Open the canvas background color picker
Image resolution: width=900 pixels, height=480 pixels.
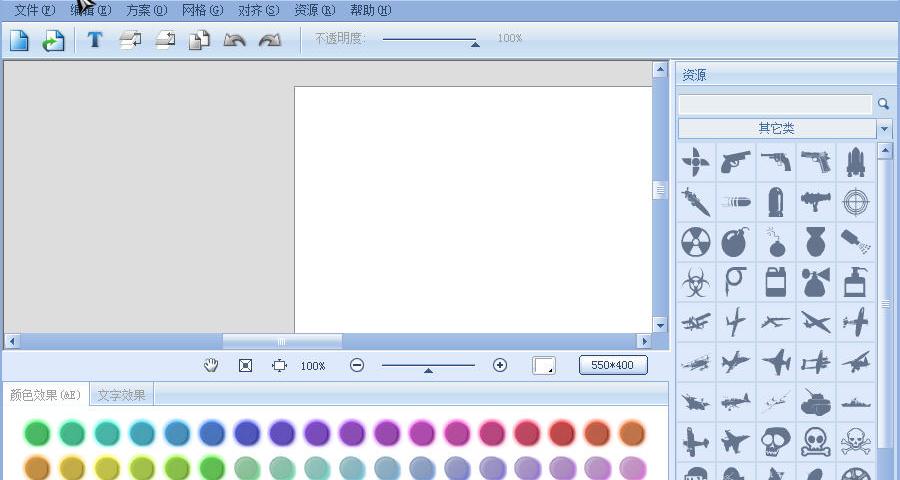(x=544, y=366)
